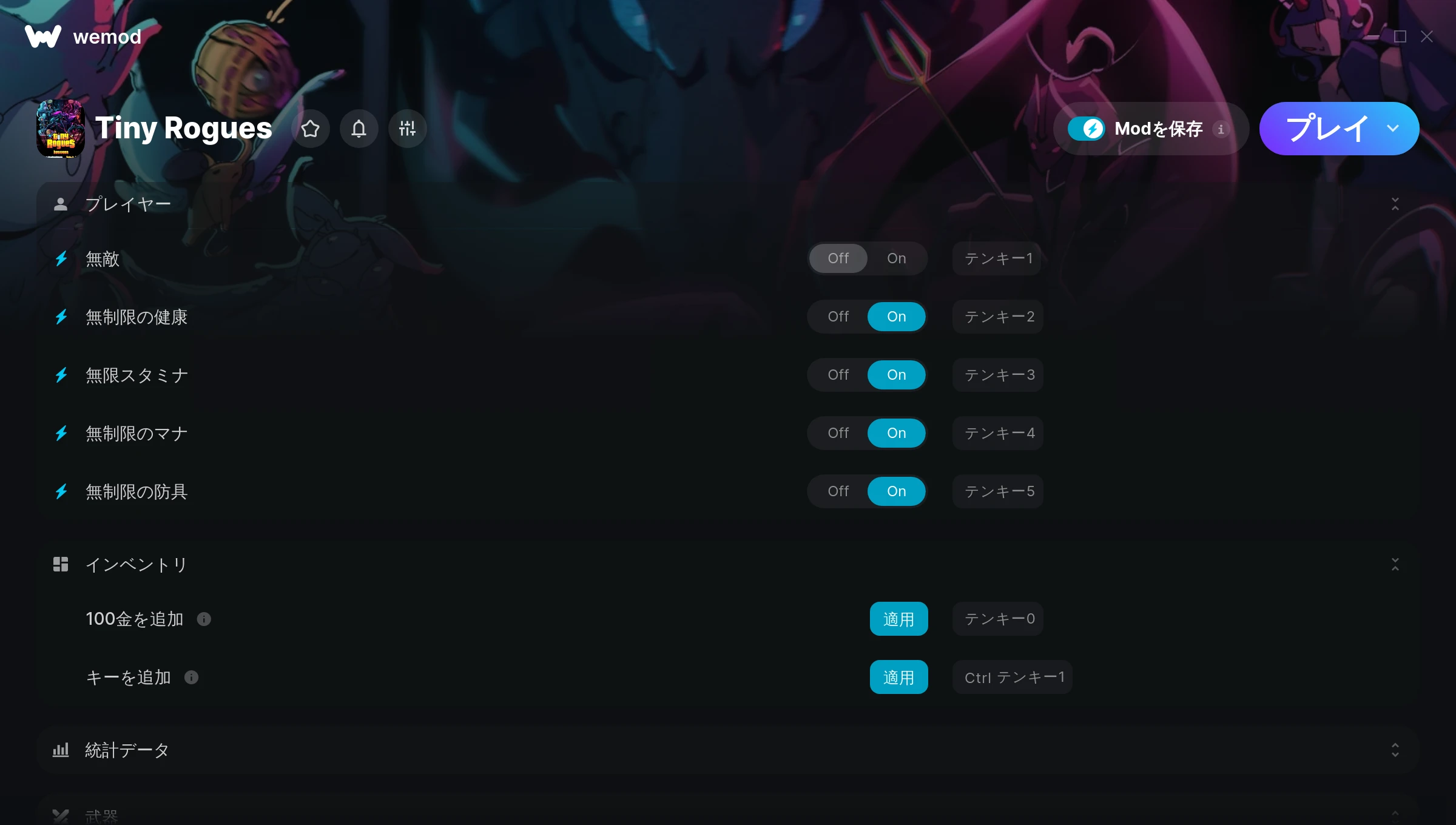This screenshot has height=825, width=1456.
Task: Change the テンキー1 hotkey for 無敵
Action: point(998,258)
